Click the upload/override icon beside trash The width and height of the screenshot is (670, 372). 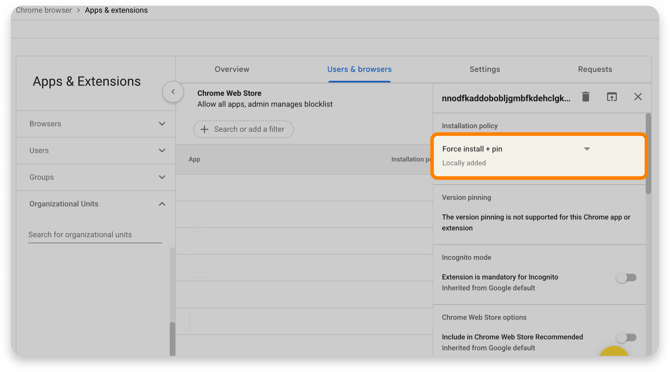coord(611,97)
